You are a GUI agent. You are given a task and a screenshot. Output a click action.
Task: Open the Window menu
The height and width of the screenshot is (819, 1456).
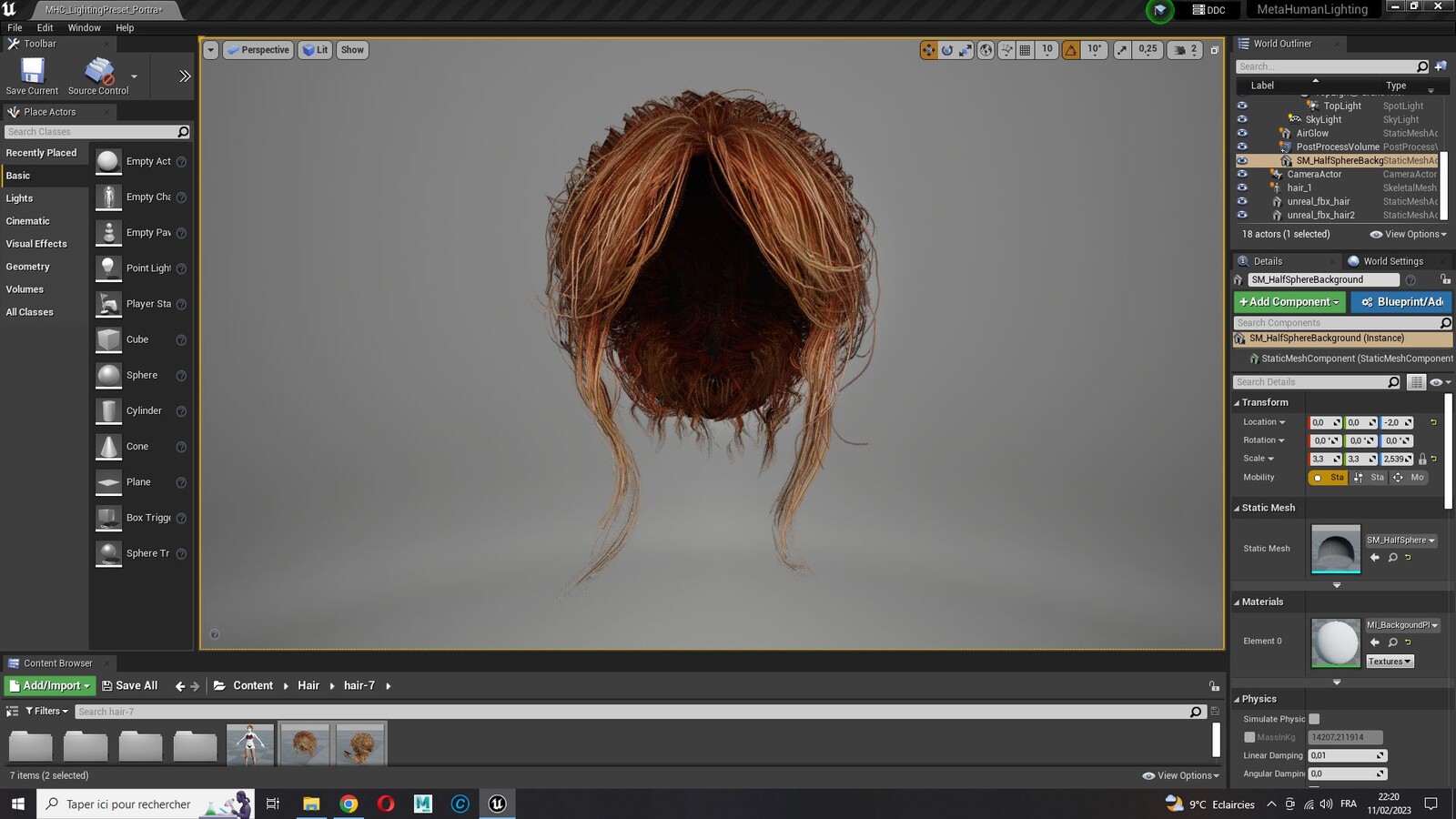(x=84, y=28)
